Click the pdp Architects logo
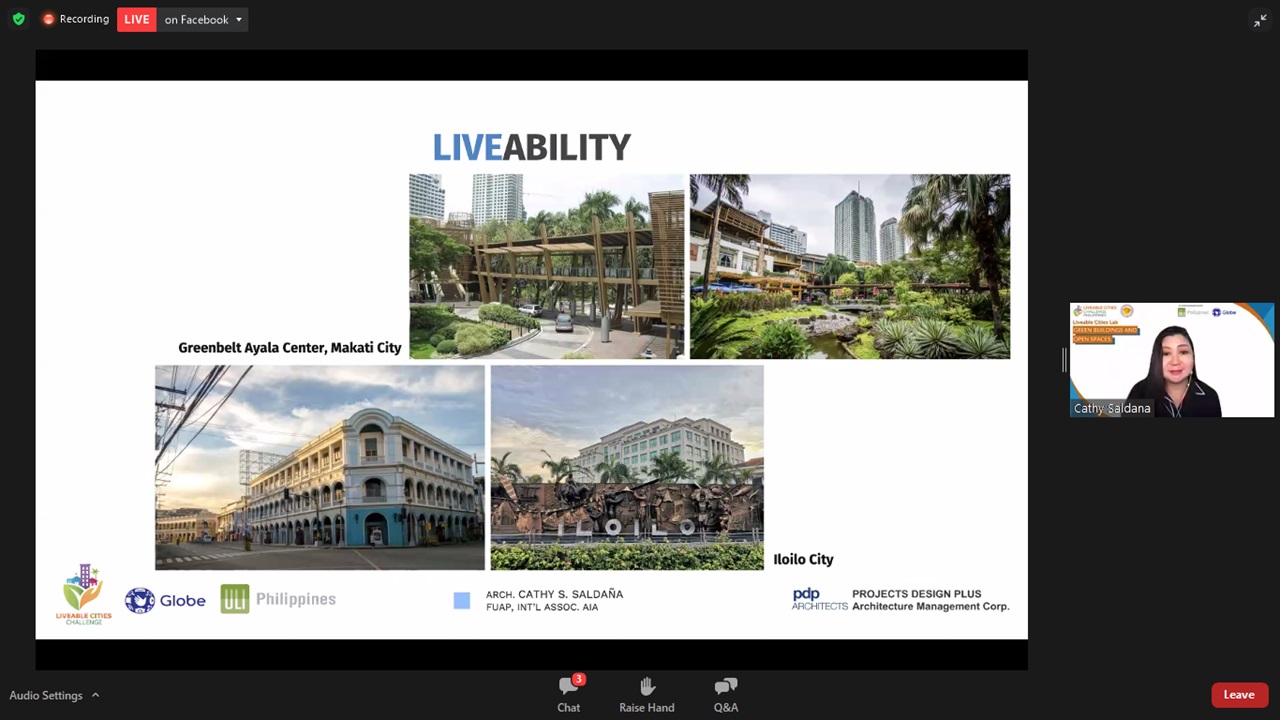Screen dimensions: 1280x720 click(819, 599)
